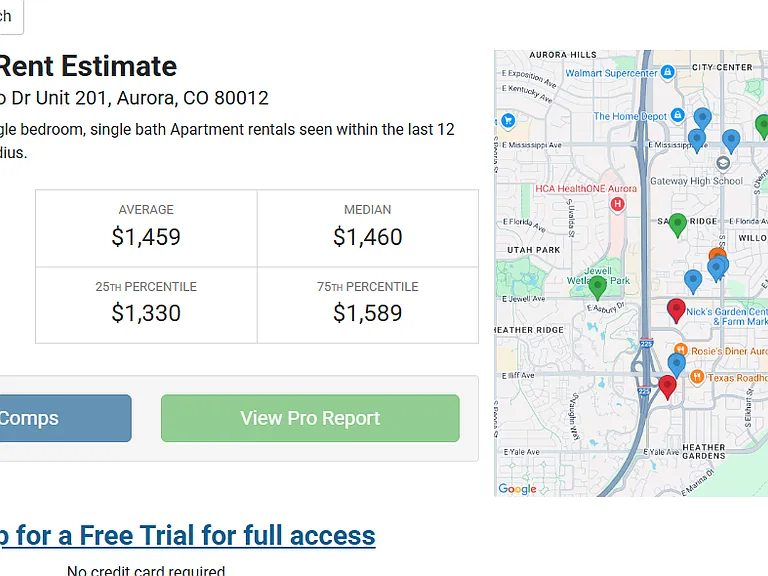Image resolution: width=768 pixels, height=576 pixels.
Task: Select the red pin beside Nick's Garden Center
Action: [x=676, y=311]
